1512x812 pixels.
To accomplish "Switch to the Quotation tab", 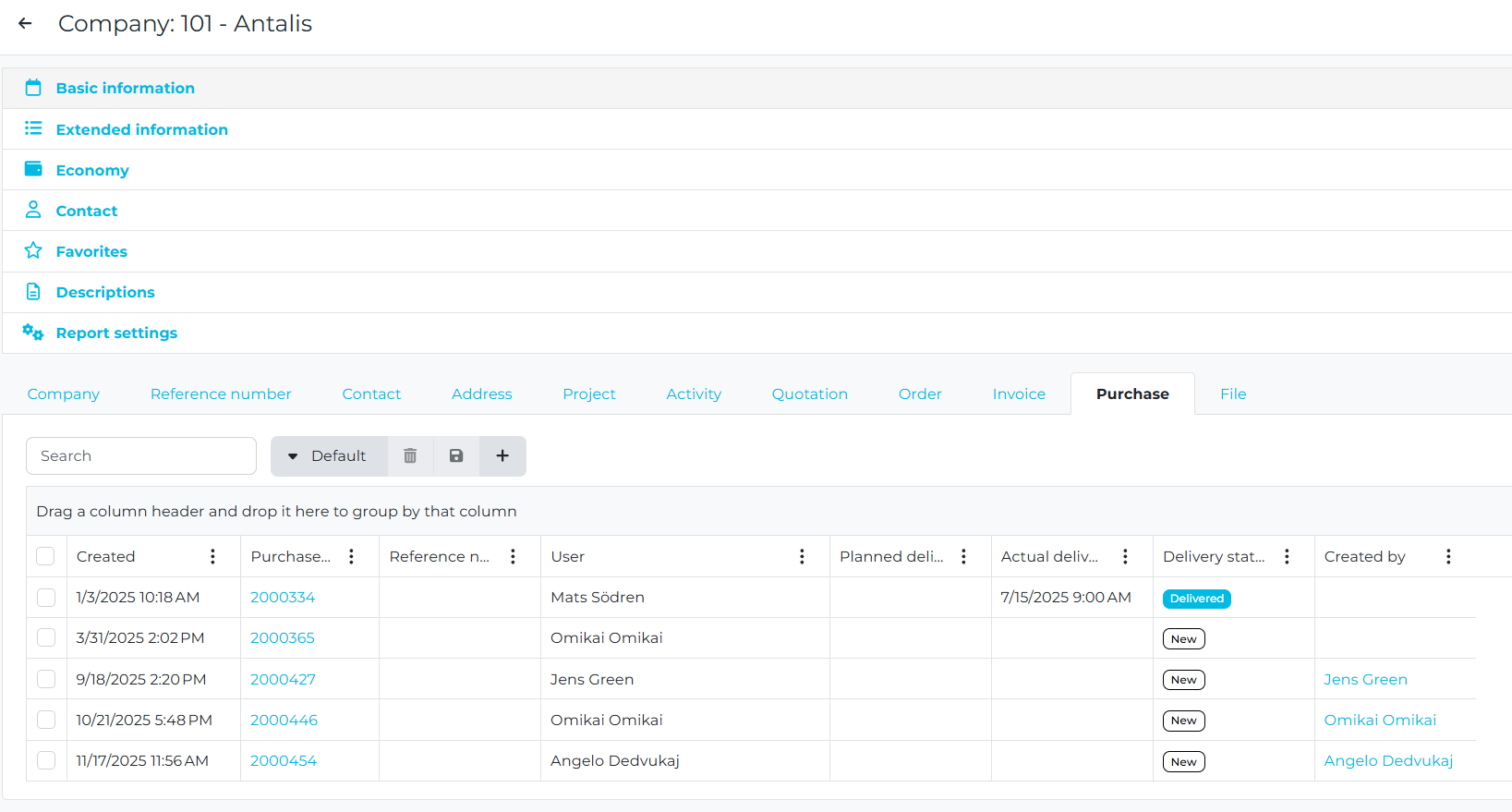I will [809, 394].
